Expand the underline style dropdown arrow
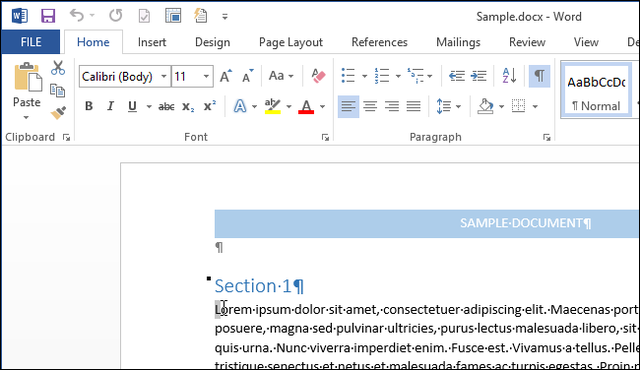Screen dimensions: 640x370 [x=149, y=107]
